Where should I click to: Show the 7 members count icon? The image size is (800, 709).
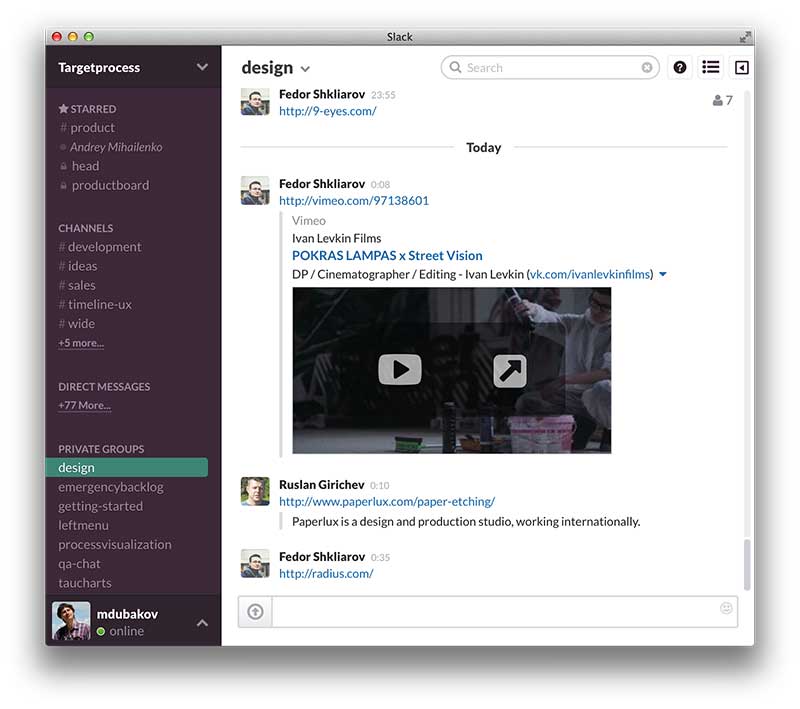[722, 100]
